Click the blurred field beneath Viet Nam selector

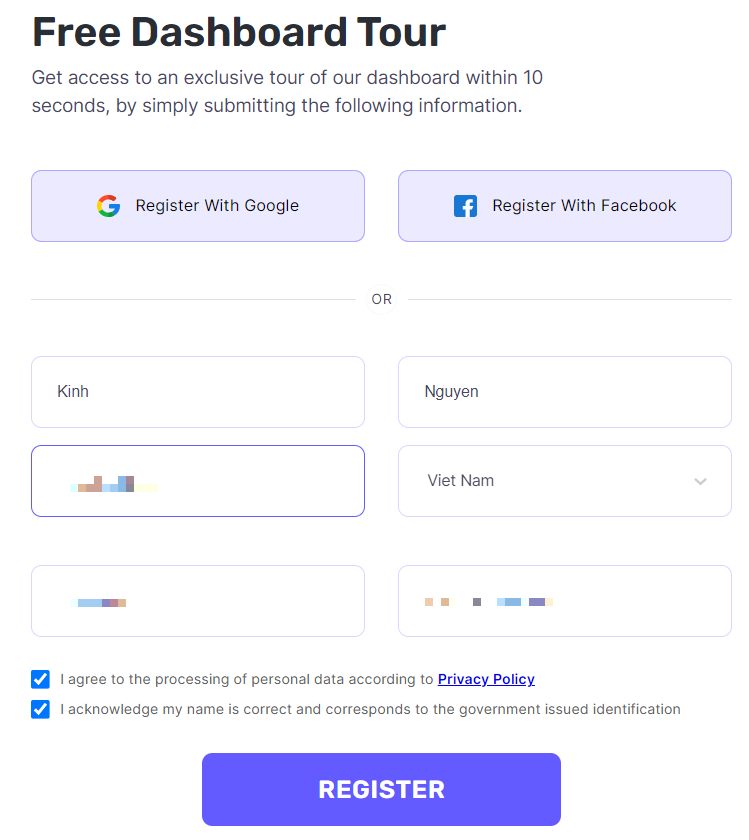(x=565, y=601)
